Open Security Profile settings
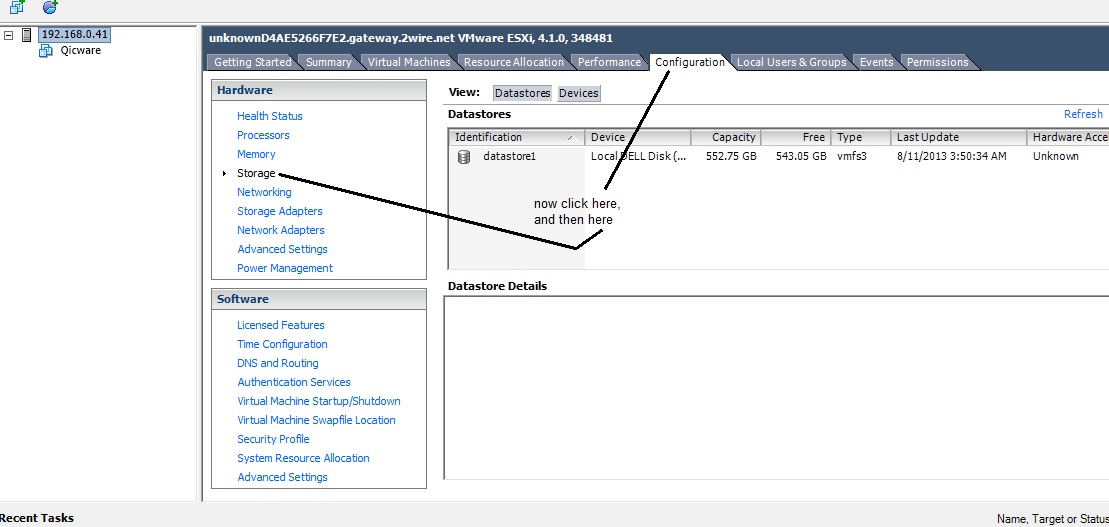The height and width of the screenshot is (527, 1109). [273, 439]
